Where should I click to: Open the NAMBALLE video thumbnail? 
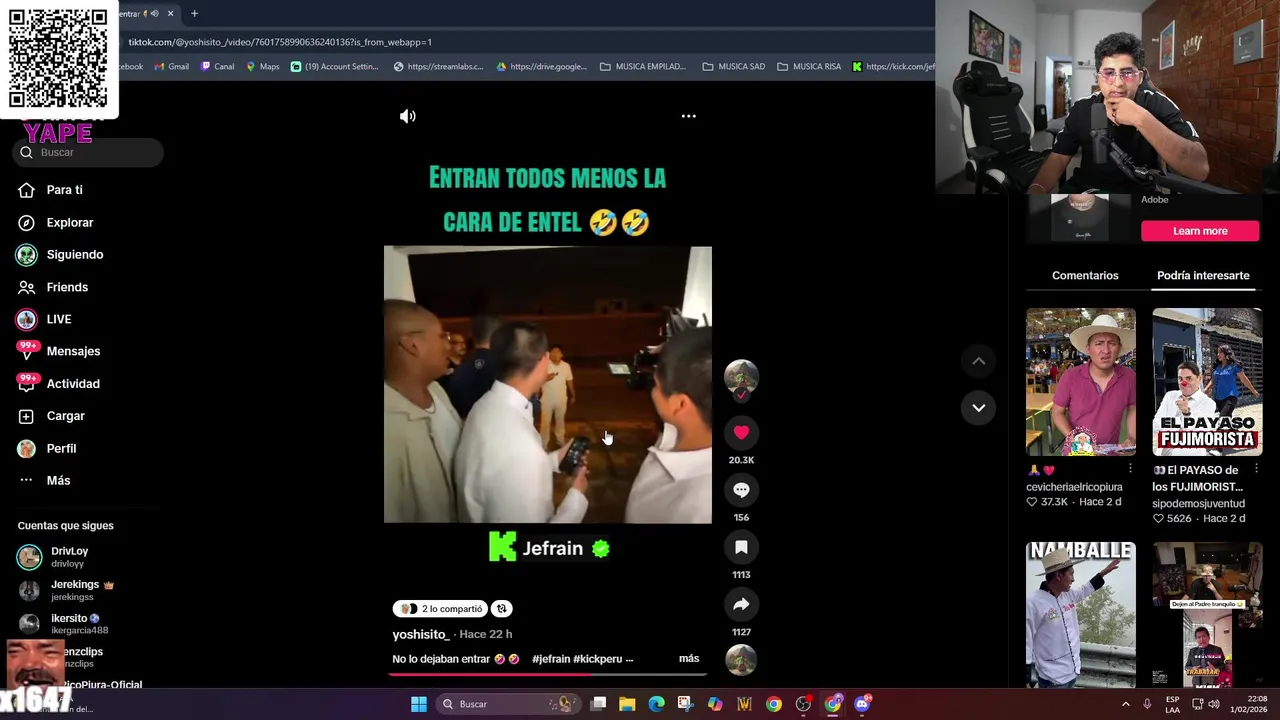pos(1081,614)
